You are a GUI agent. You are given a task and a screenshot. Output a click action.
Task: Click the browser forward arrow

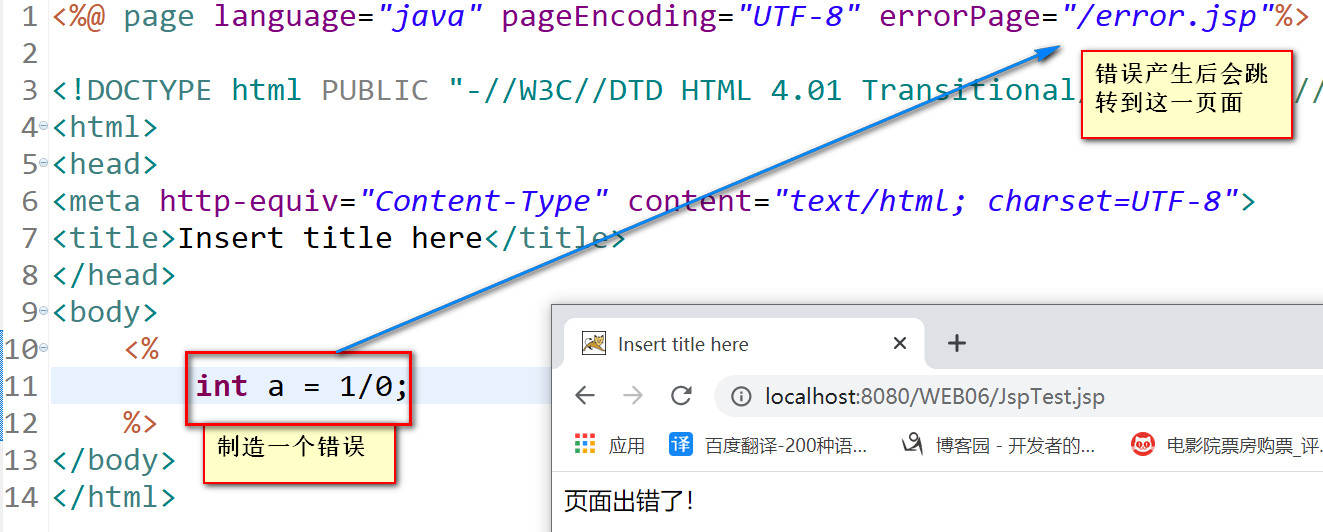(633, 396)
